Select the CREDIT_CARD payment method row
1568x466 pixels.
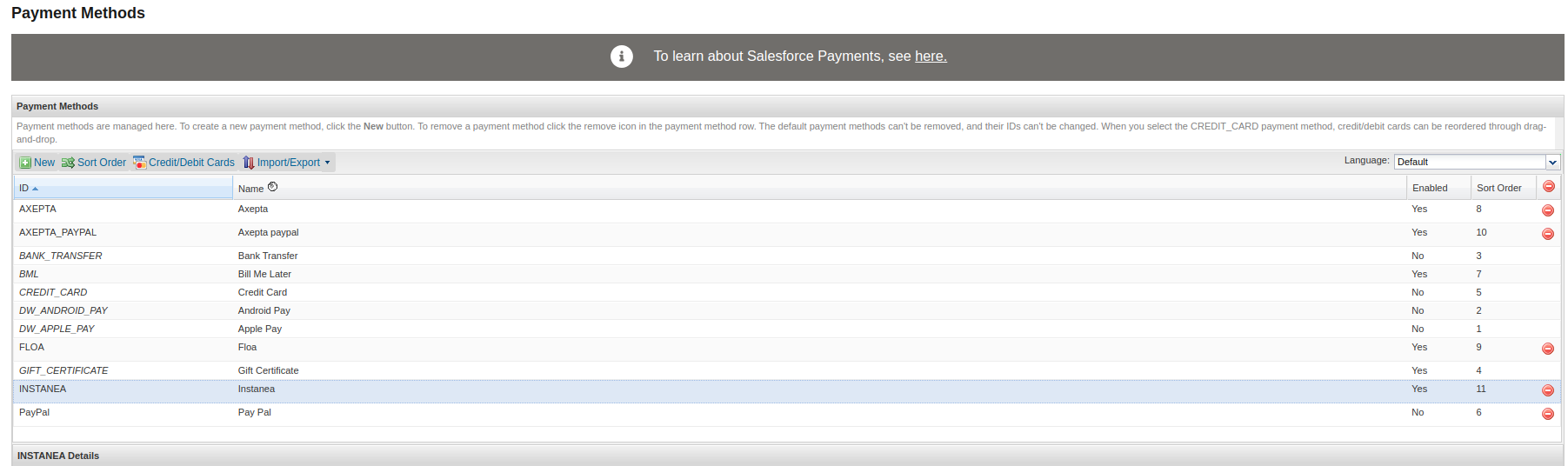pos(53,292)
